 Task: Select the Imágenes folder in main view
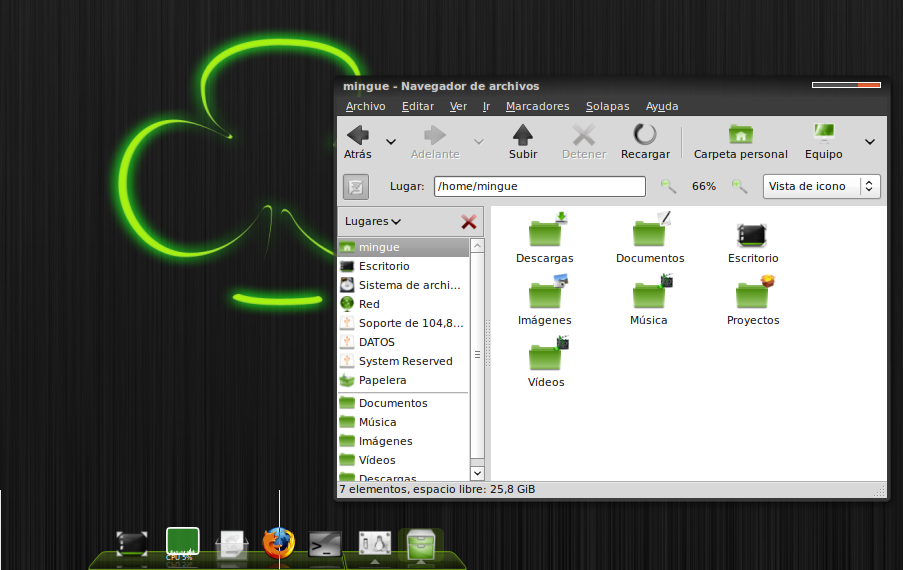click(x=545, y=300)
